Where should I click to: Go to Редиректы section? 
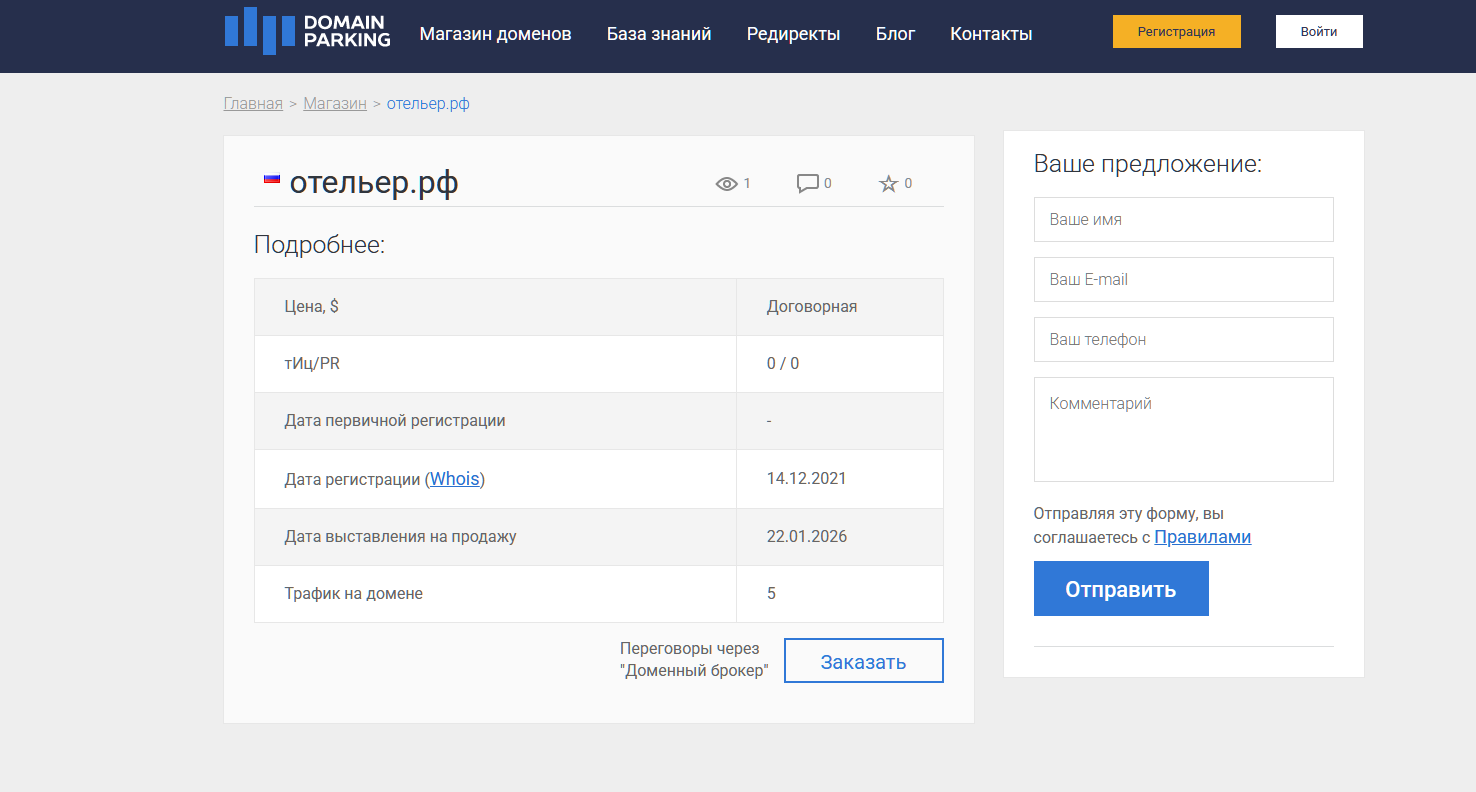[x=793, y=34]
